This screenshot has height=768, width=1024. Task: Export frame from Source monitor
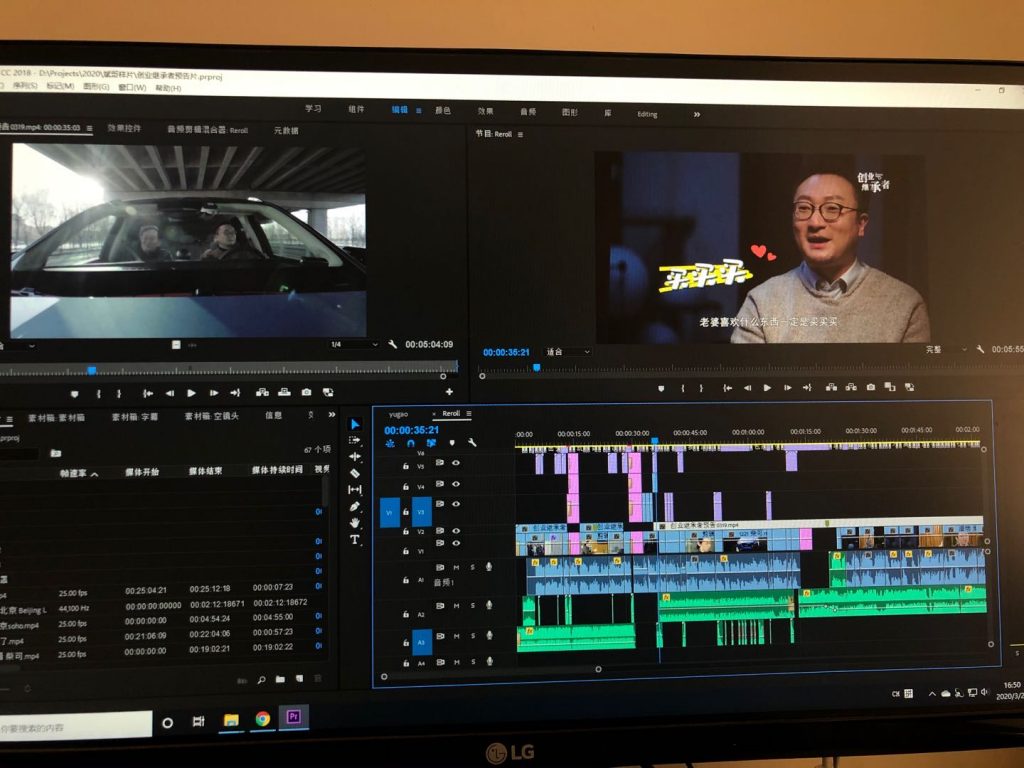coord(306,392)
